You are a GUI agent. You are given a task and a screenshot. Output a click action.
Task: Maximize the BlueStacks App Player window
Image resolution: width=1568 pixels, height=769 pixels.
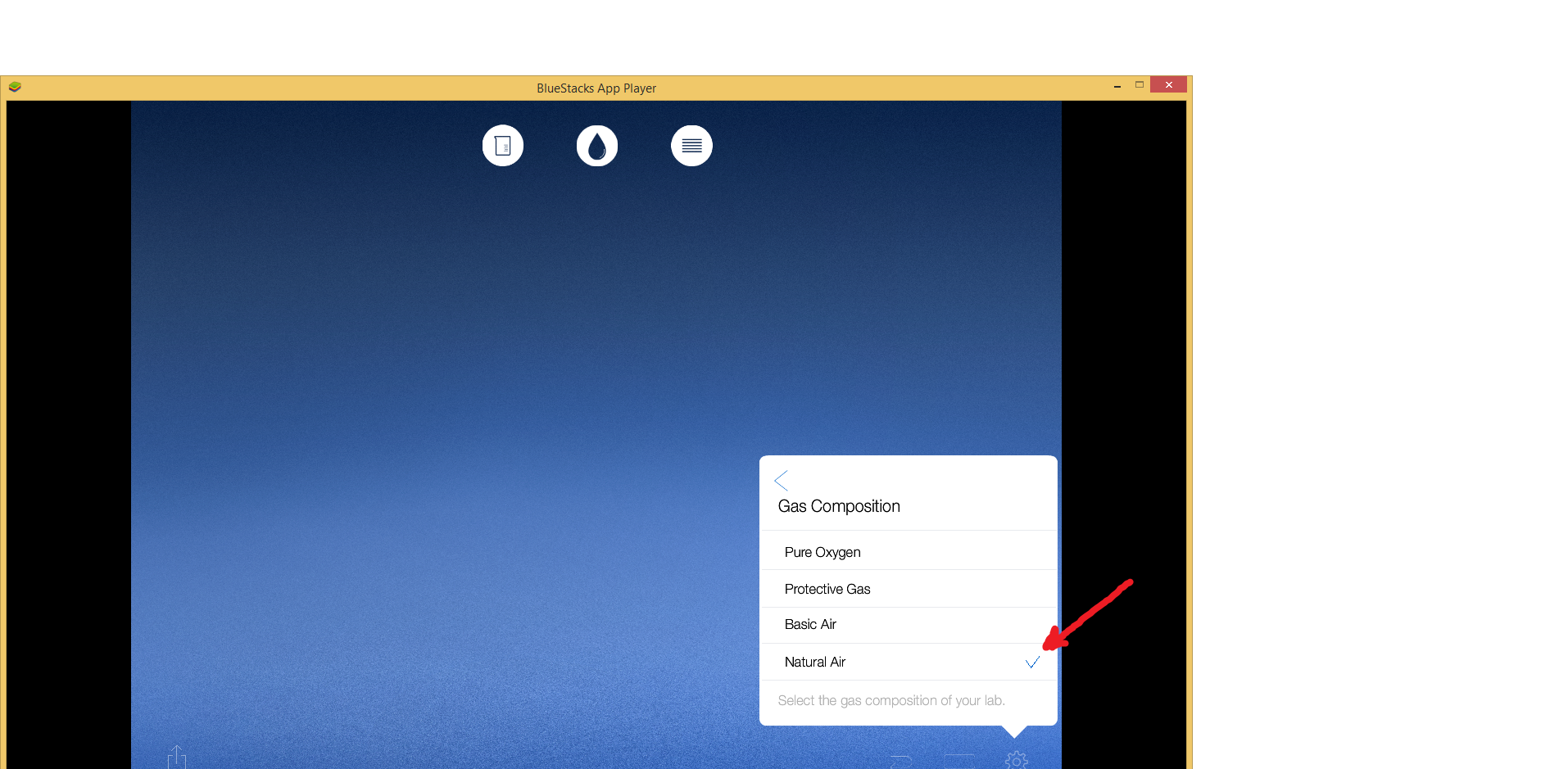click(x=1139, y=84)
